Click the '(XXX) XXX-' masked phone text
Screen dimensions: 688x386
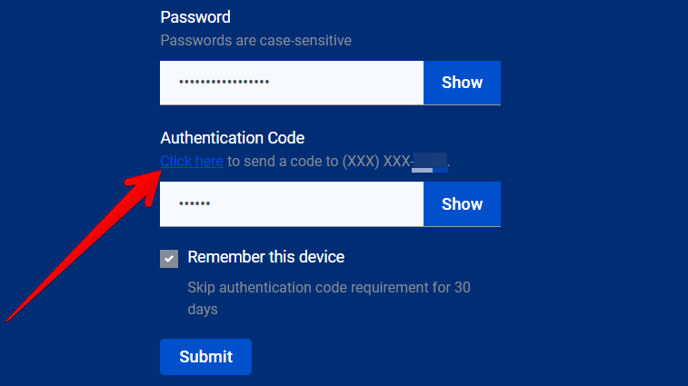pos(377,161)
